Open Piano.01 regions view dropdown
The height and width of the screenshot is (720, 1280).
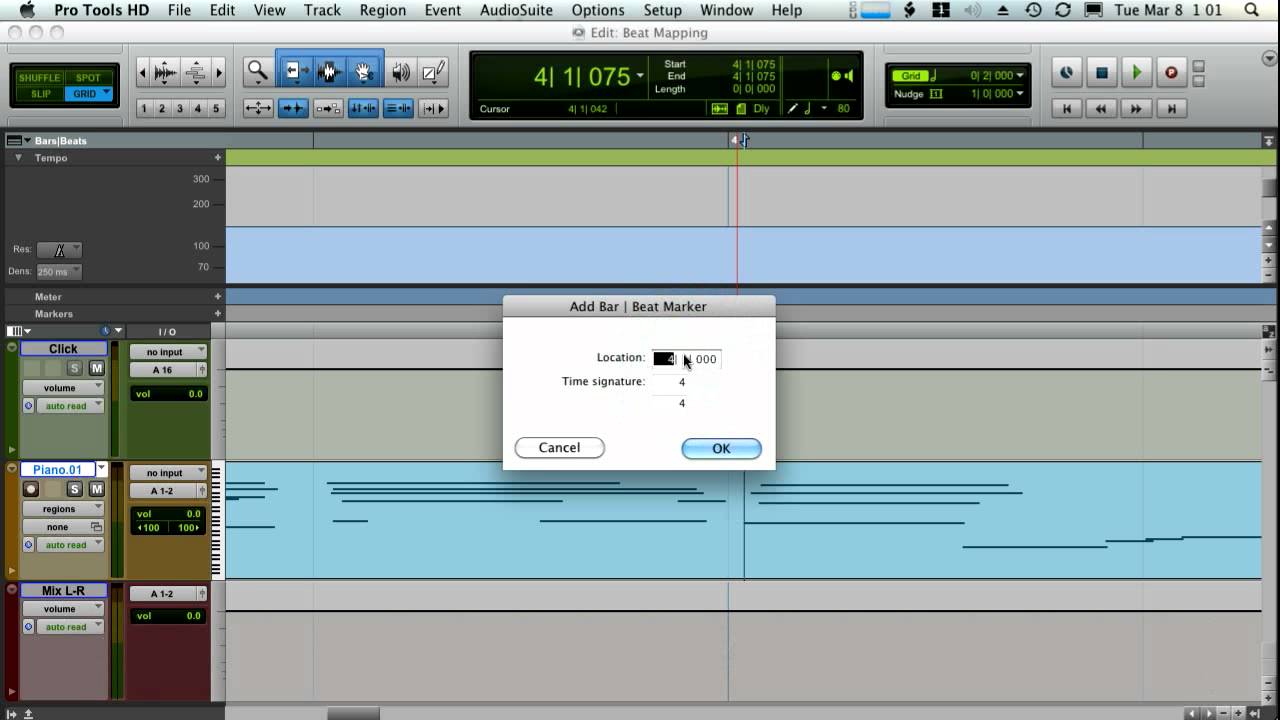(x=63, y=509)
